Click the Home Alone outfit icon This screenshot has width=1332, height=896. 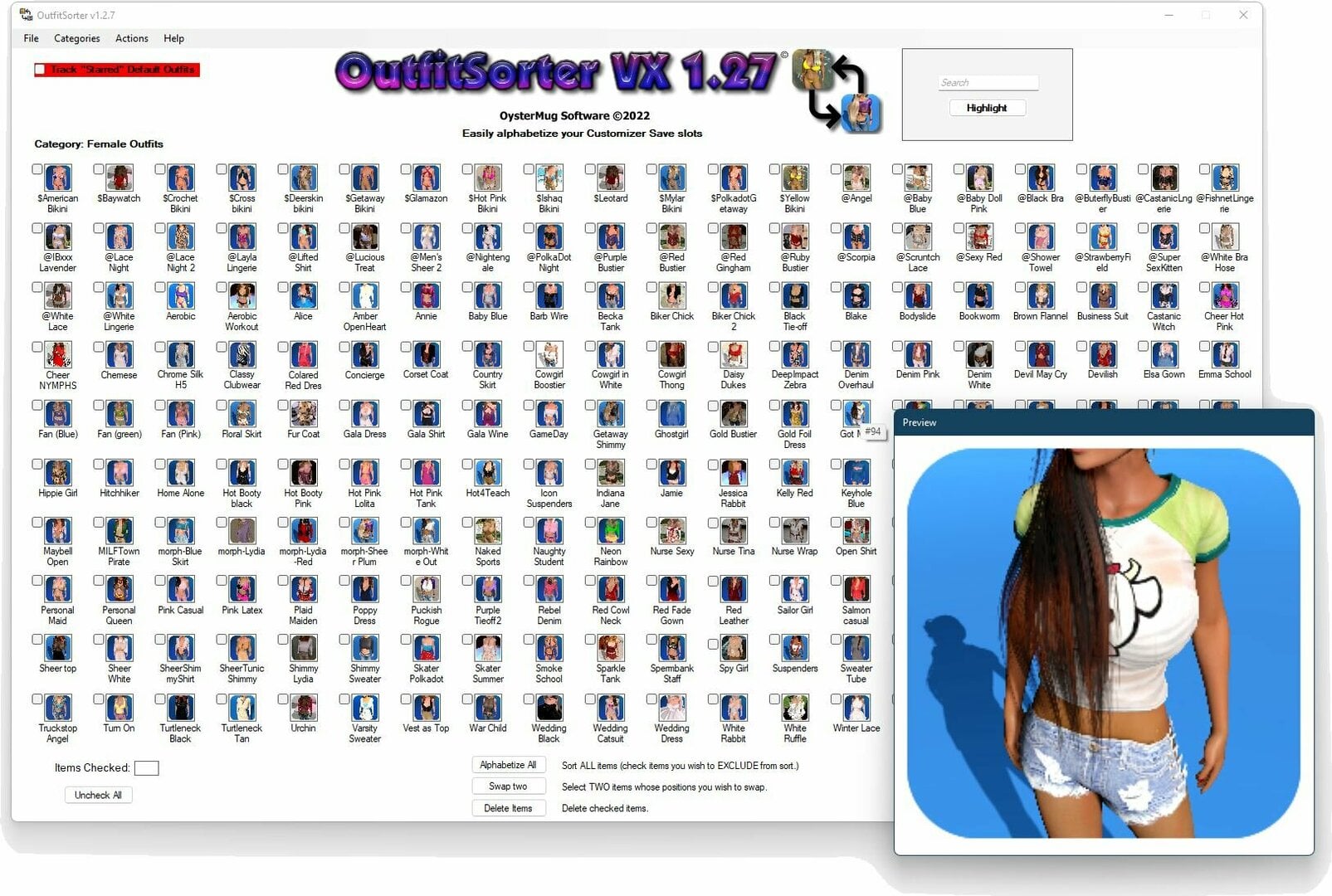(180, 473)
